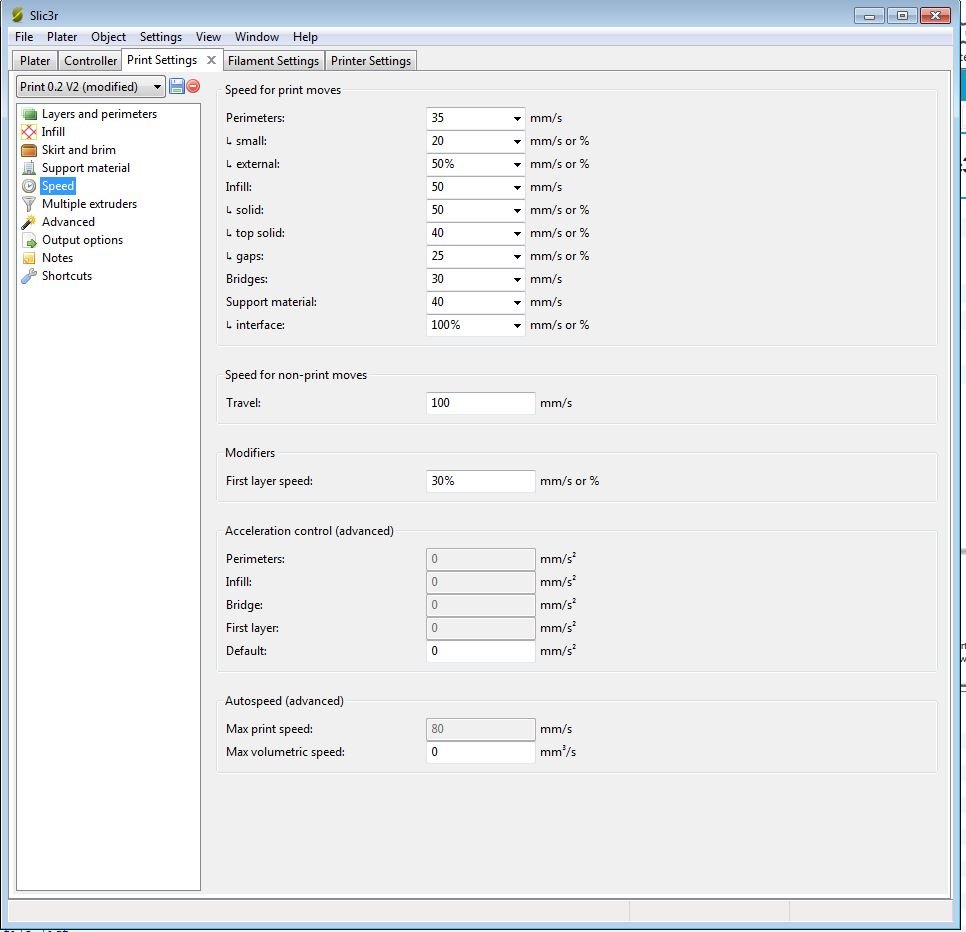Open the small perimeters speed dropdown

[x=517, y=141]
